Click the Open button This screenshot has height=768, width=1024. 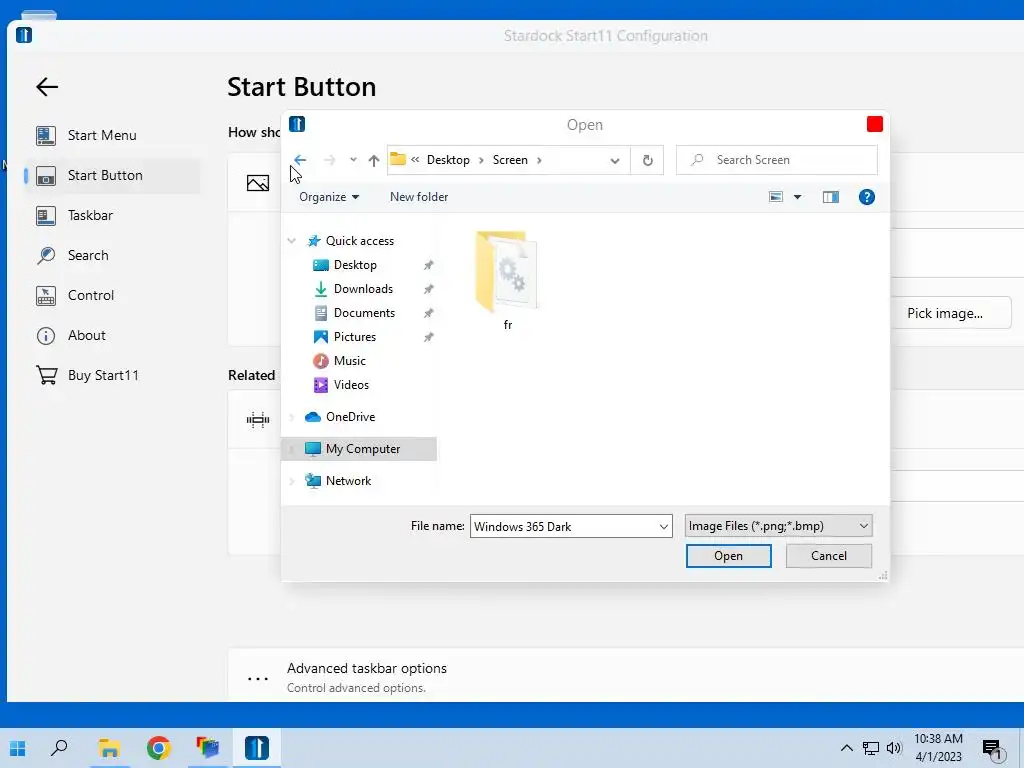728,556
